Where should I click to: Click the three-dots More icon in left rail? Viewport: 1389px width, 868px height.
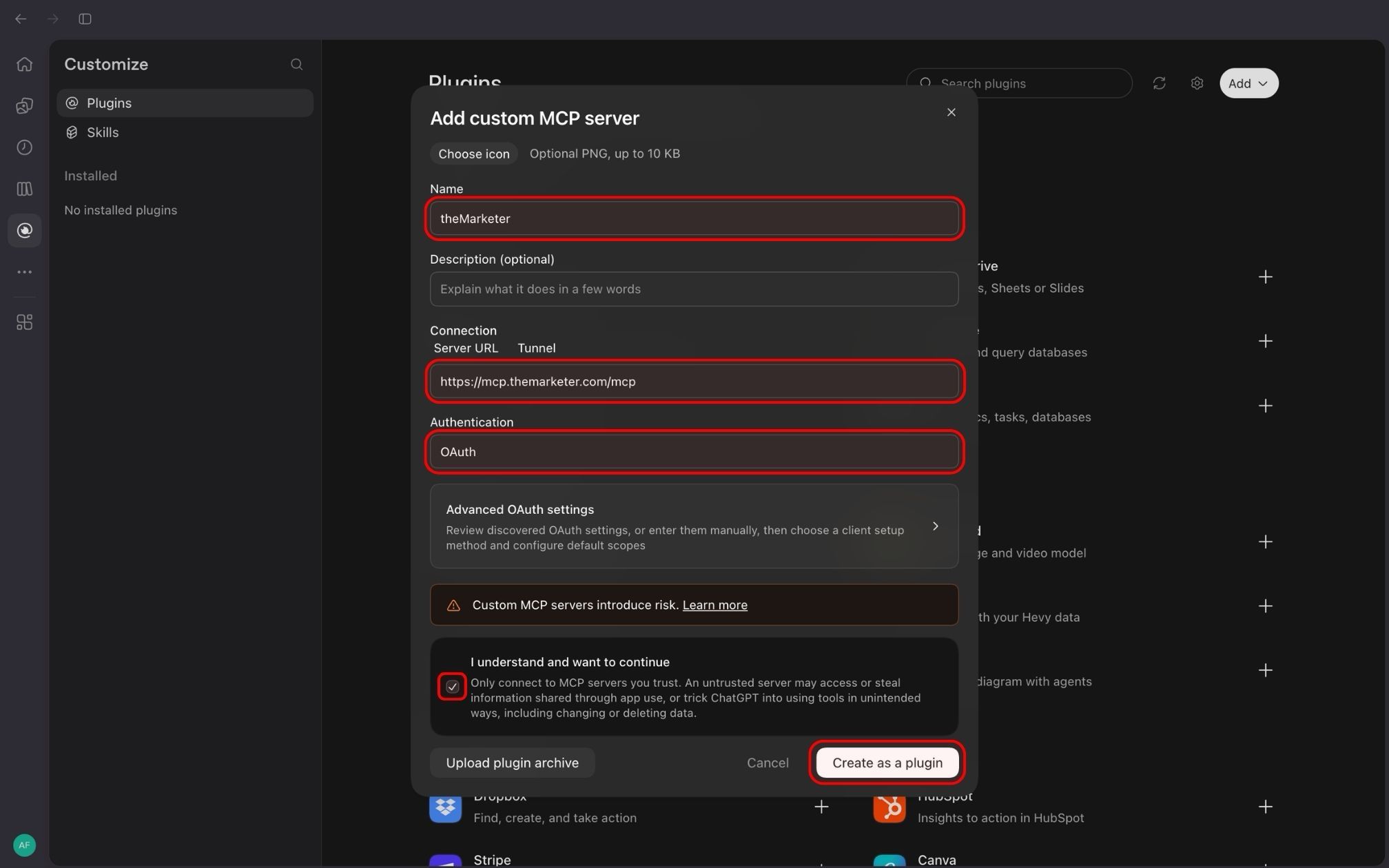[x=25, y=272]
